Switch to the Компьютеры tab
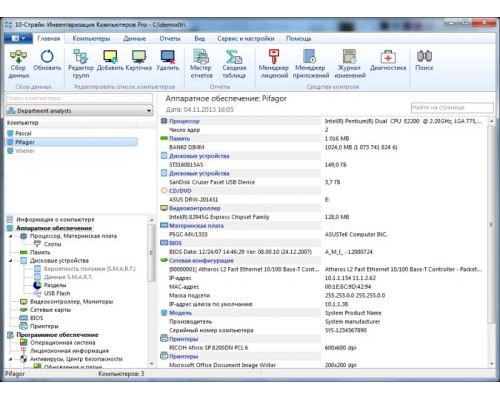Viewport: 500px width, 400px height. (x=91, y=39)
